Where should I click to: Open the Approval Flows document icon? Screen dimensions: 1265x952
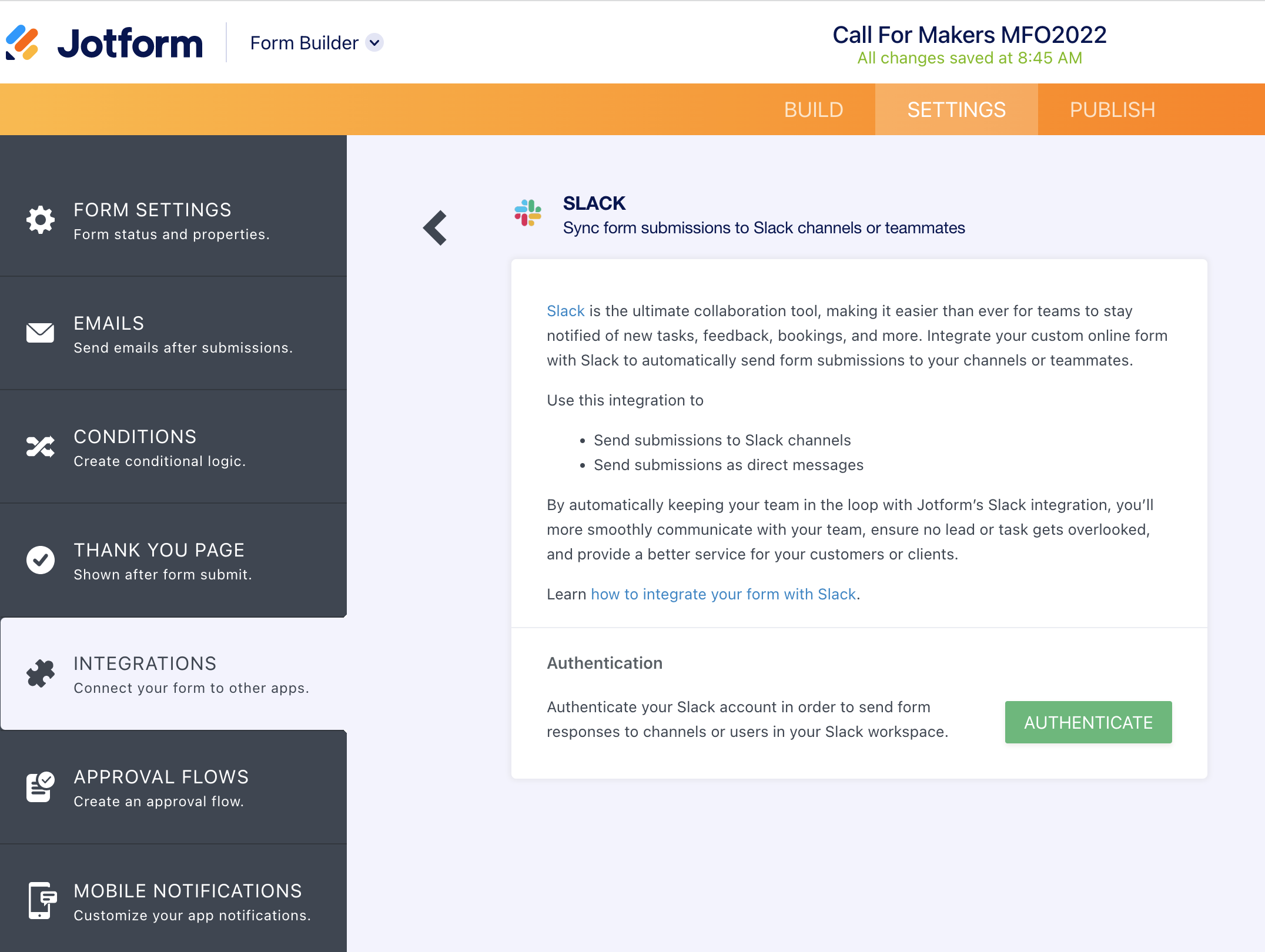click(x=41, y=787)
